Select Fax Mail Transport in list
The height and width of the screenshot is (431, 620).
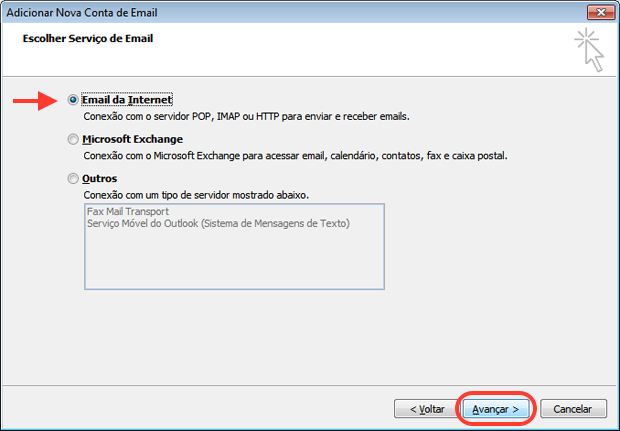tap(128, 212)
